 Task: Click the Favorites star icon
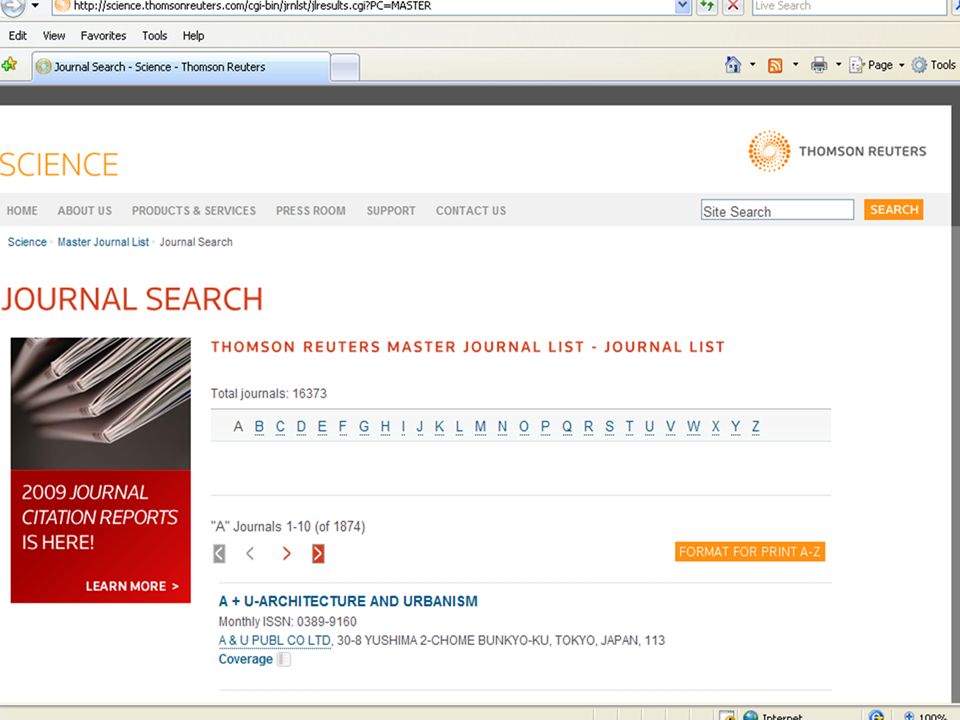tap(9, 65)
